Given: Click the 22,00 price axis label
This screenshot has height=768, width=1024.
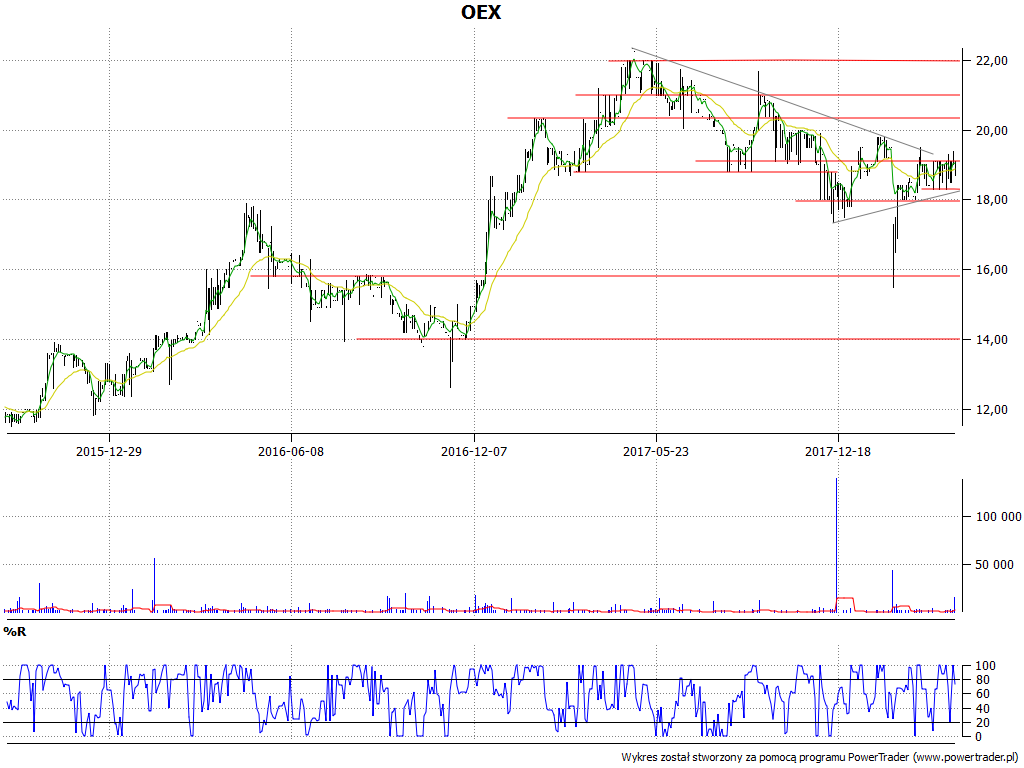Looking at the screenshot, I should click(x=991, y=61).
